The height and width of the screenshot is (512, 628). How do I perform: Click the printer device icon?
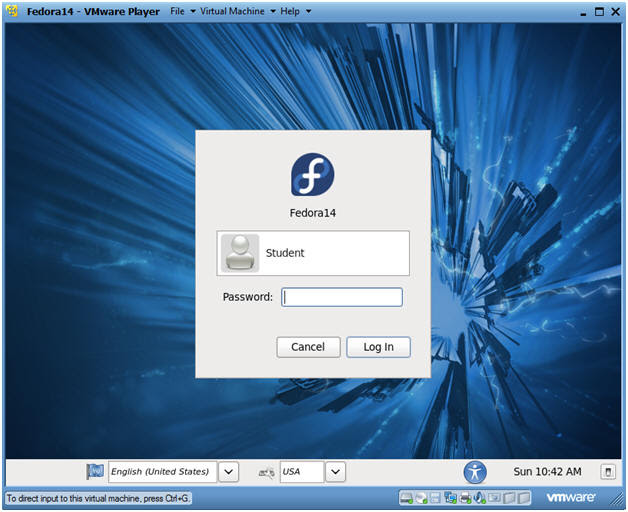pos(465,498)
